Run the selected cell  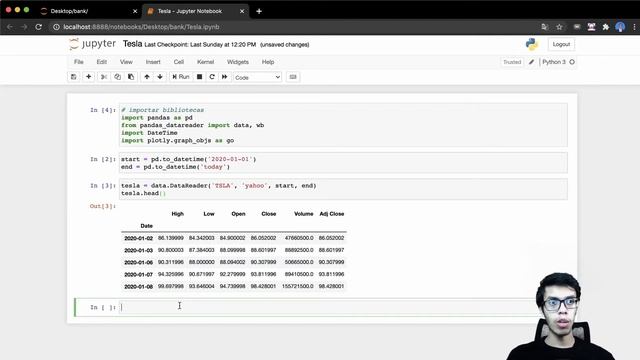click(181, 77)
